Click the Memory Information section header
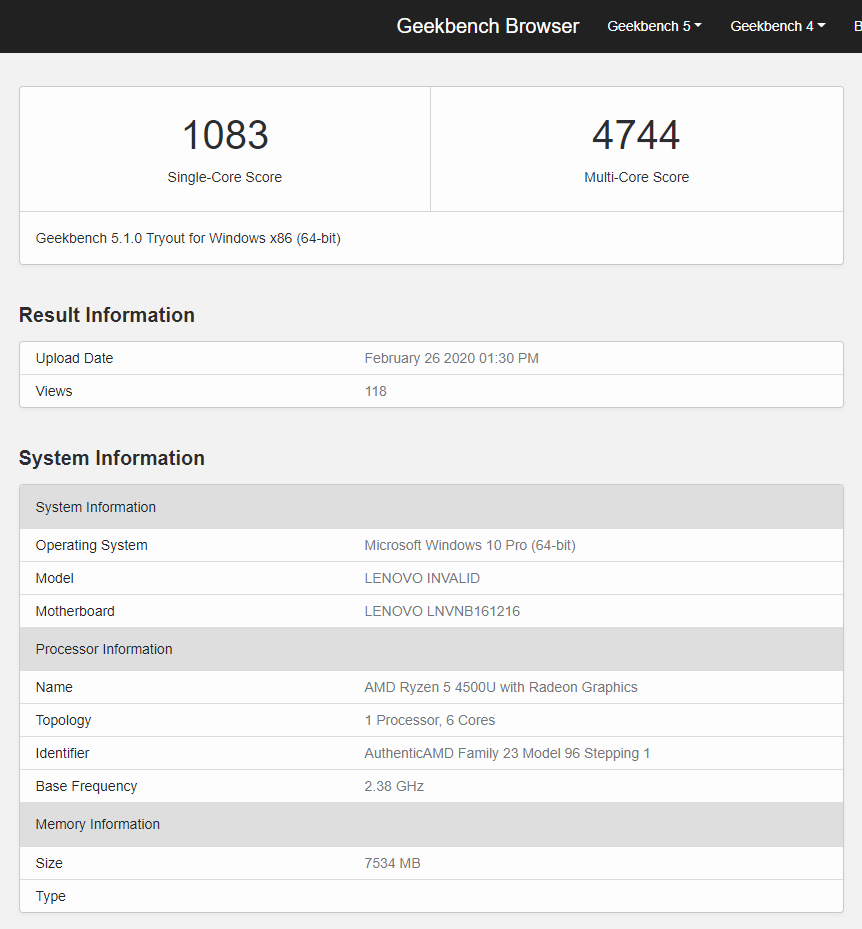Screen dimensions: 862x929 pos(431,824)
